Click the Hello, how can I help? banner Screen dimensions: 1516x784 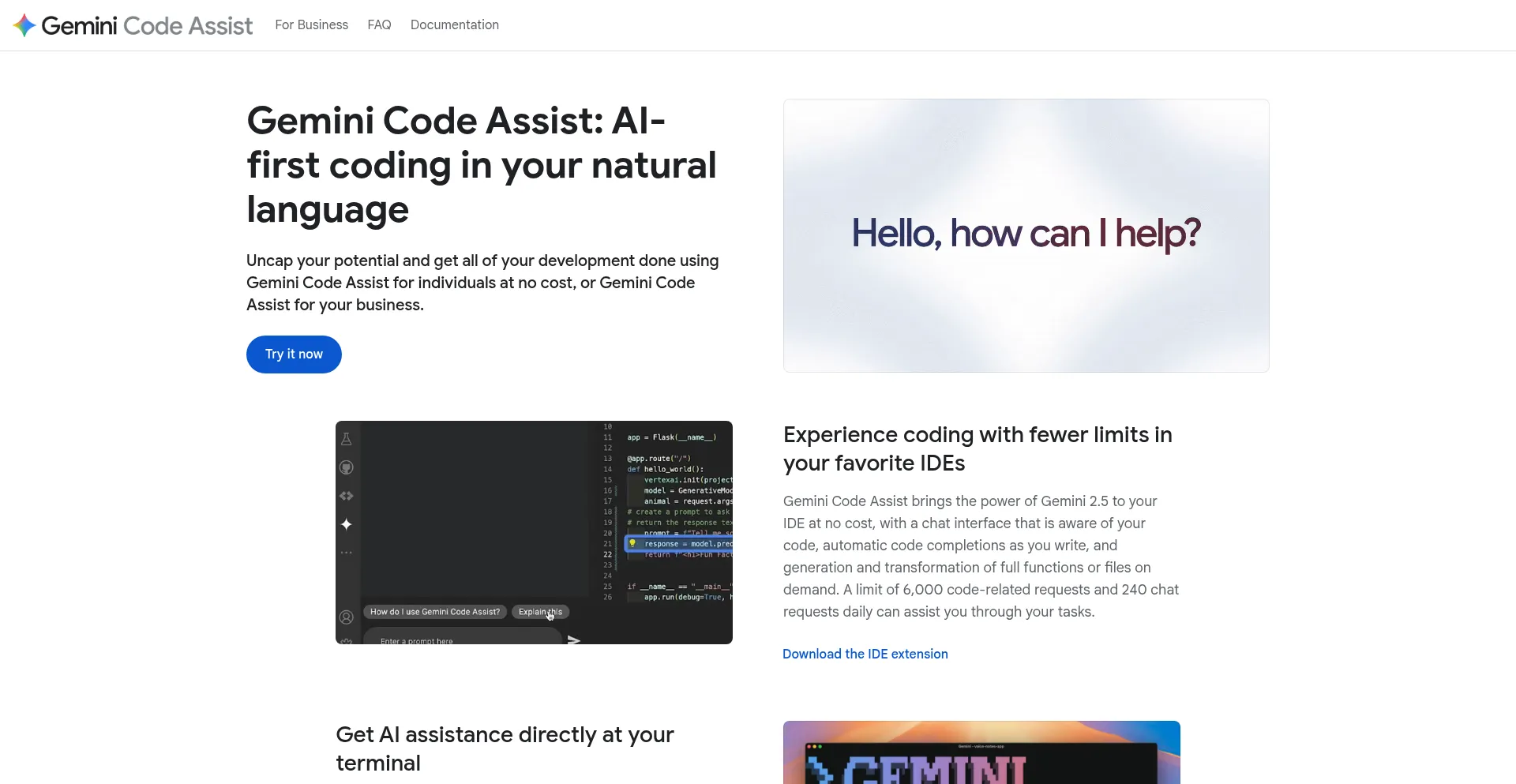click(x=1026, y=235)
